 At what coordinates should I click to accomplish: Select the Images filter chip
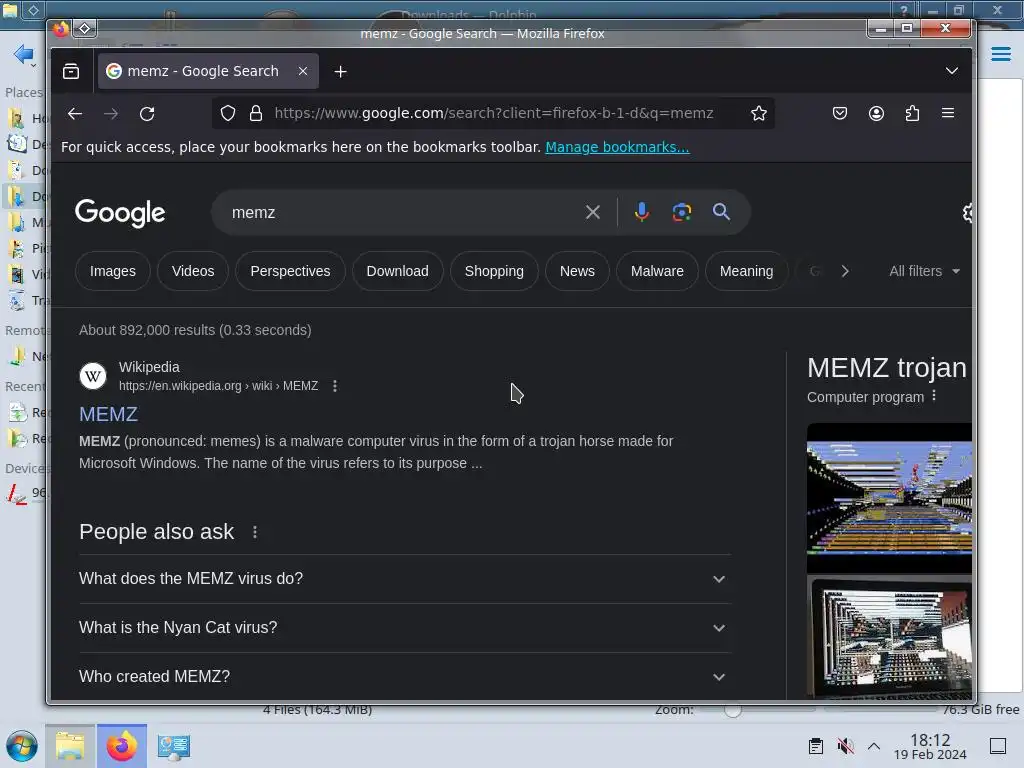tap(113, 271)
